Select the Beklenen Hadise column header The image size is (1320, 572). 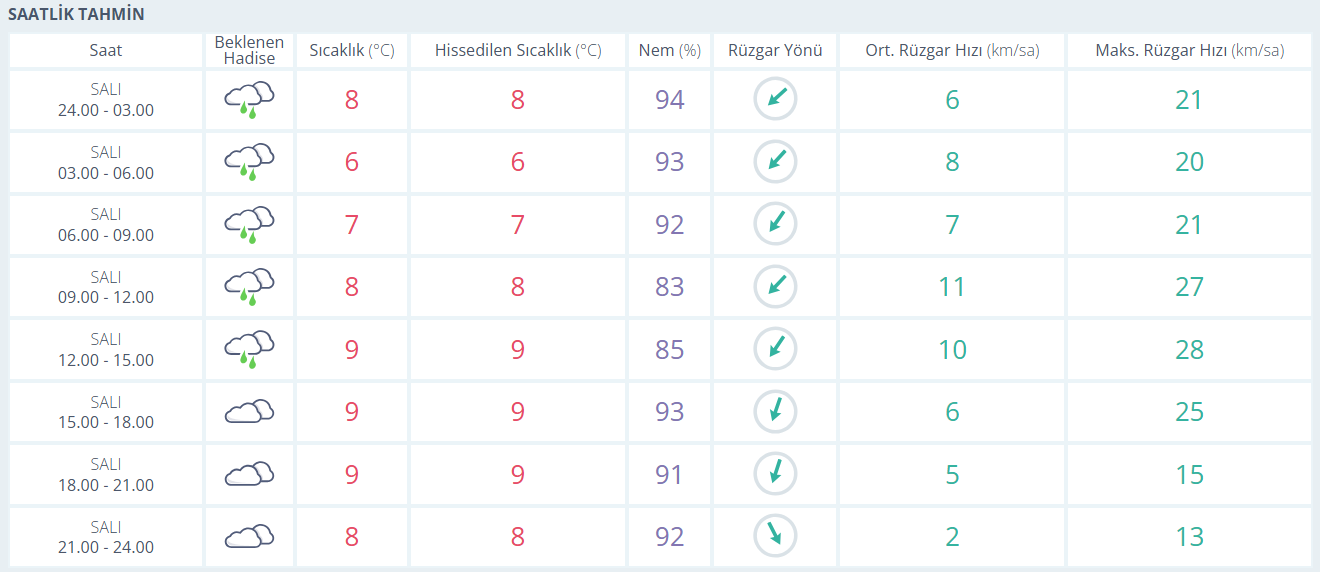click(x=249, y=50)
